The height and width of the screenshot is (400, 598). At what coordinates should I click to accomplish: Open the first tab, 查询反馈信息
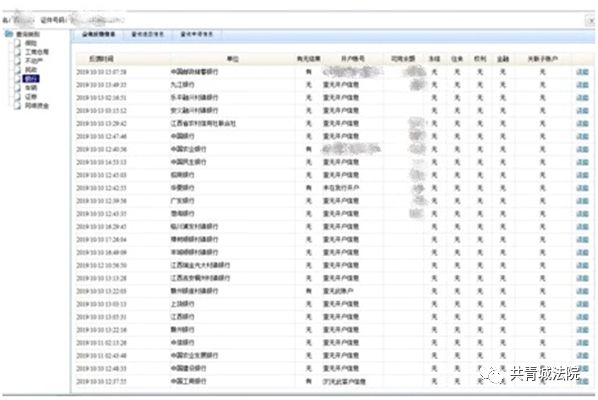98,34
